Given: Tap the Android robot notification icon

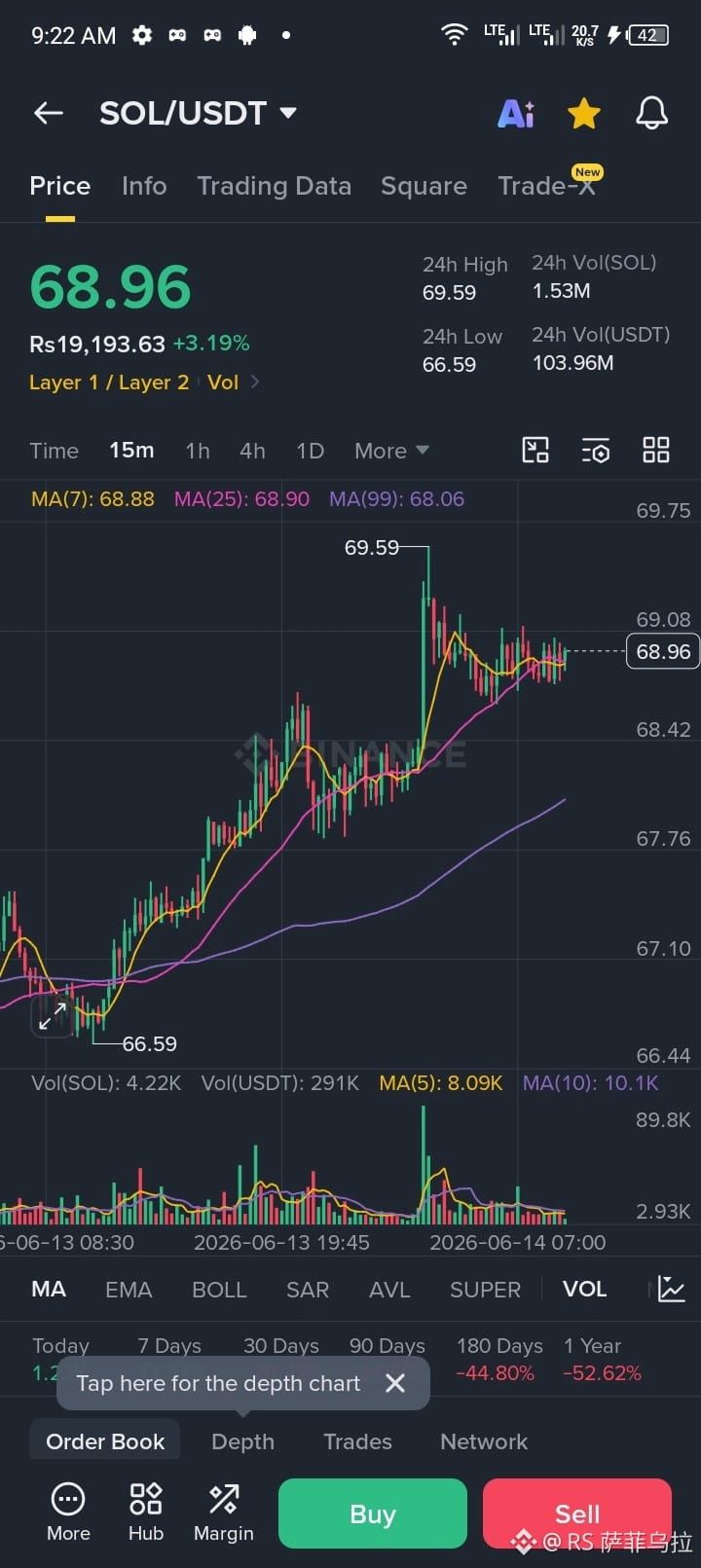Looking at the screenshot, I should [x=247, y=35].
